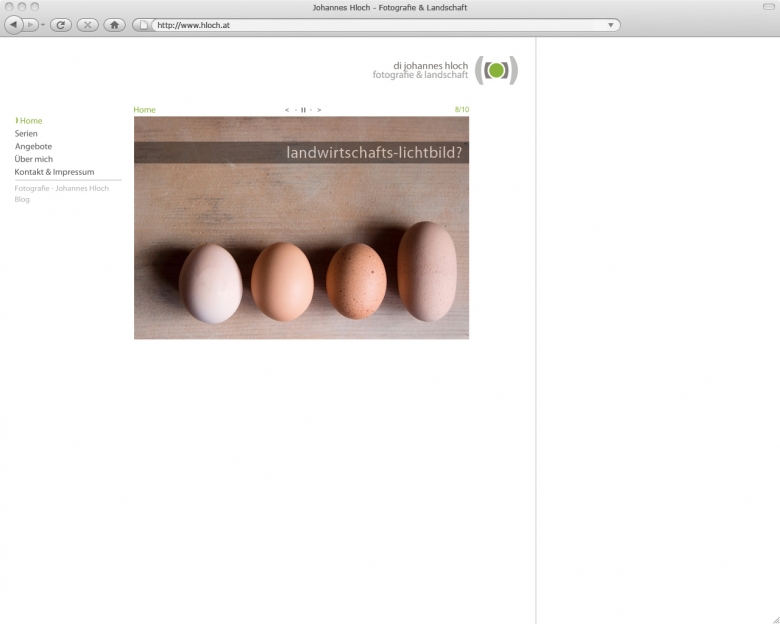Open the back/forward history dropdown arrow
This screenshot has width=780, height=624.
[x=43, y=25]
